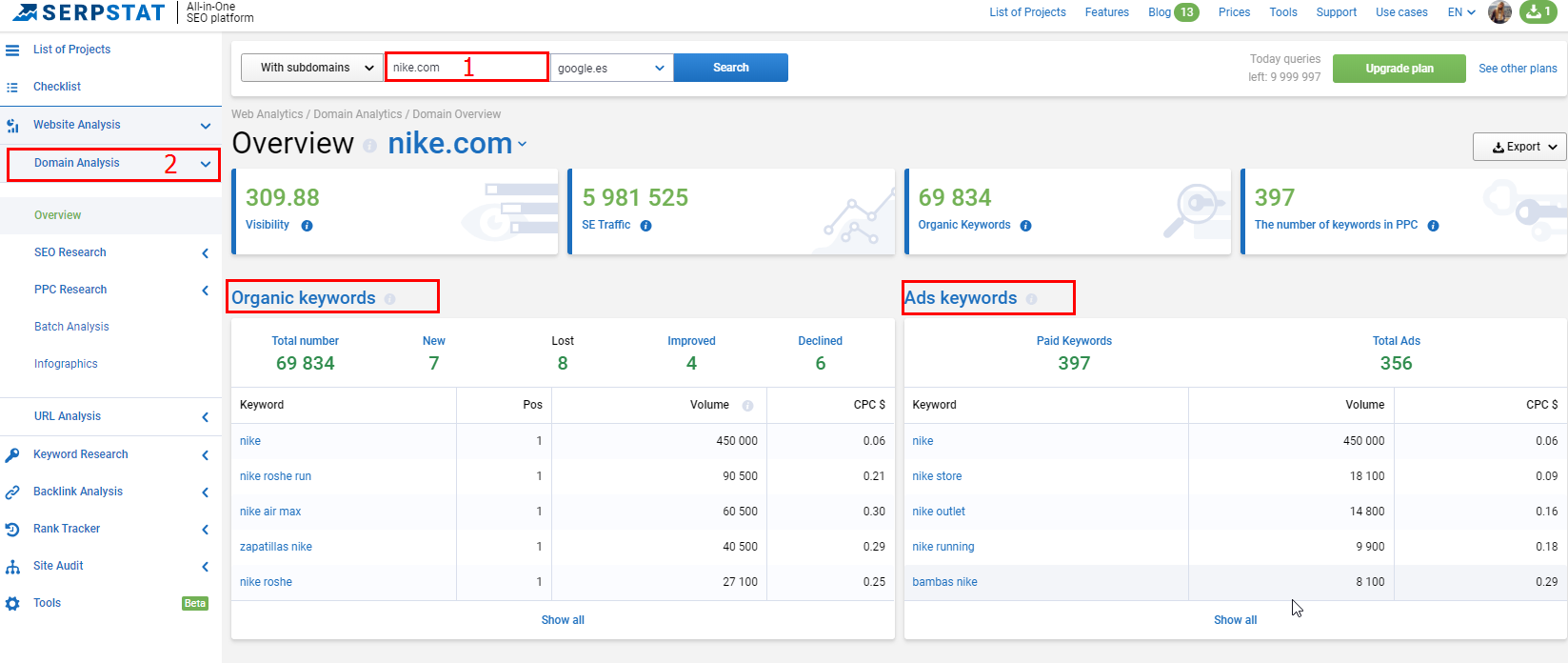Viewport: 1568px width, 663px height.
Task: Open Tools in the top navigation
Action: 1283,12
